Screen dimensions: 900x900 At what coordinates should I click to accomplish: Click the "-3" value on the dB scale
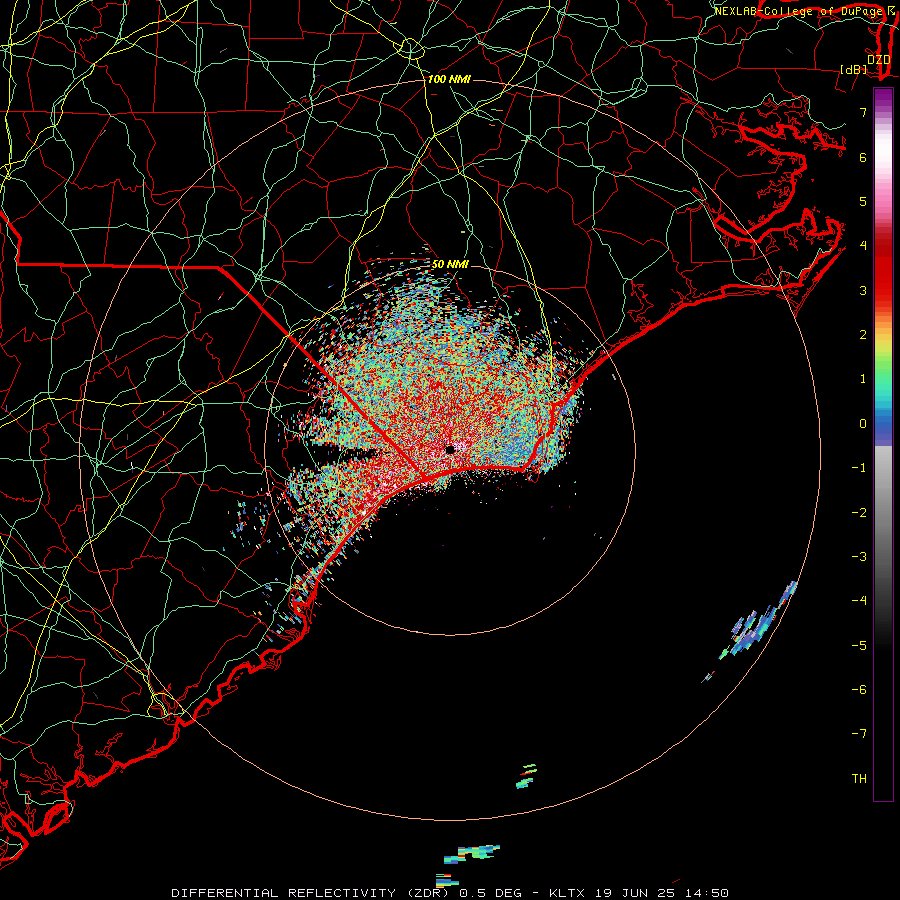click(x=859, y=557)
